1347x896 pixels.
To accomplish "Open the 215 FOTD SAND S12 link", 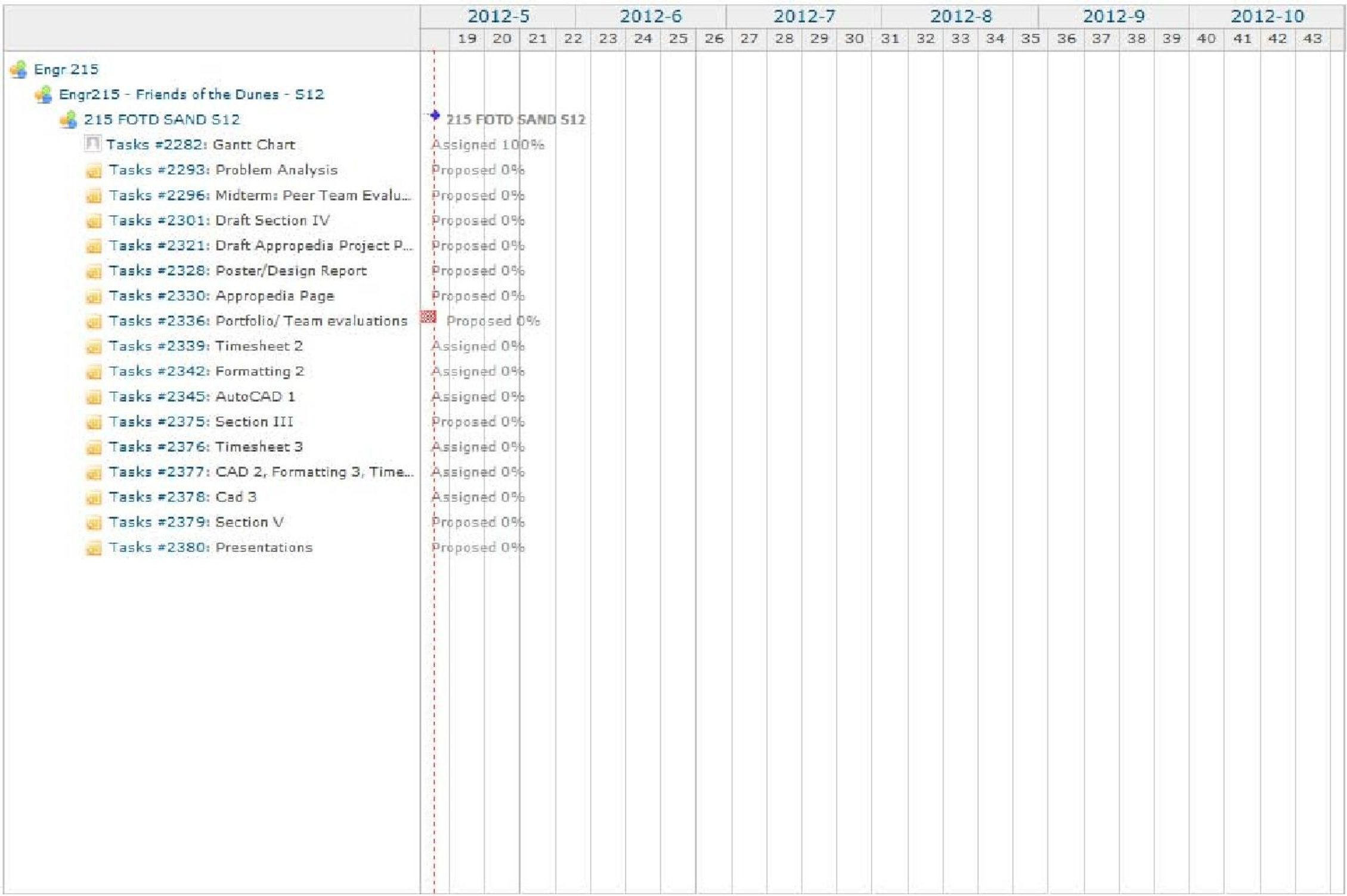I will tap(162, 119).
